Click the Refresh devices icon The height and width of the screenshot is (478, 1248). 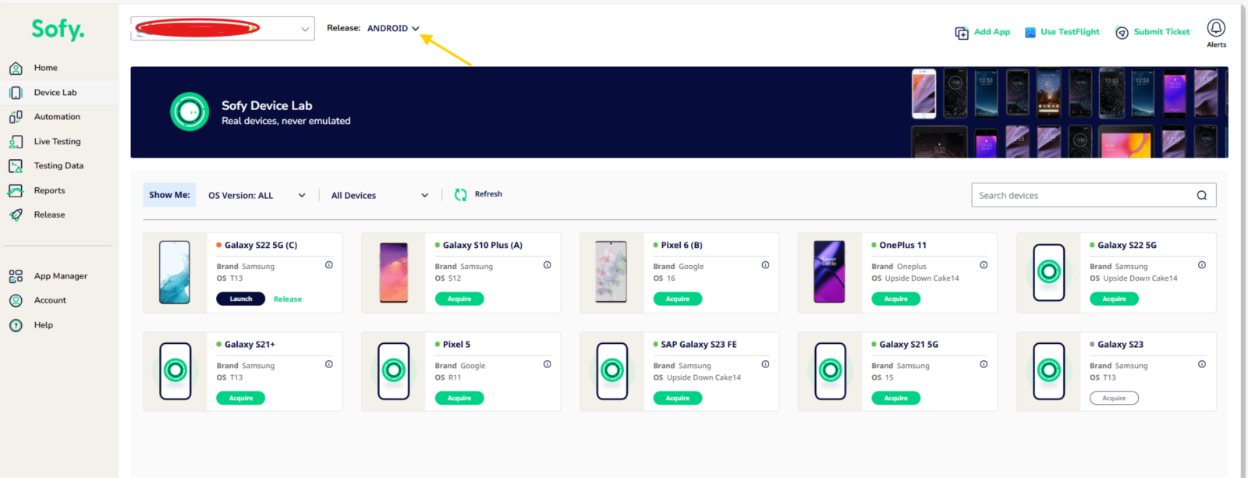click(x=461, y=195)
